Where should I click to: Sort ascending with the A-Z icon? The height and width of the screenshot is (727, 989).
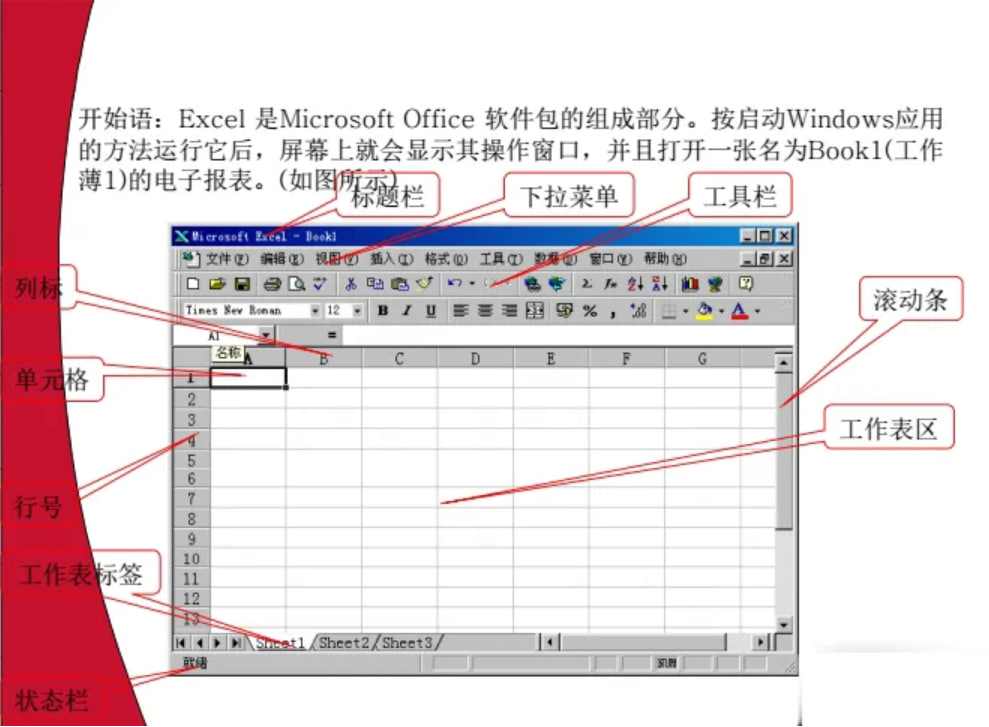634,285
